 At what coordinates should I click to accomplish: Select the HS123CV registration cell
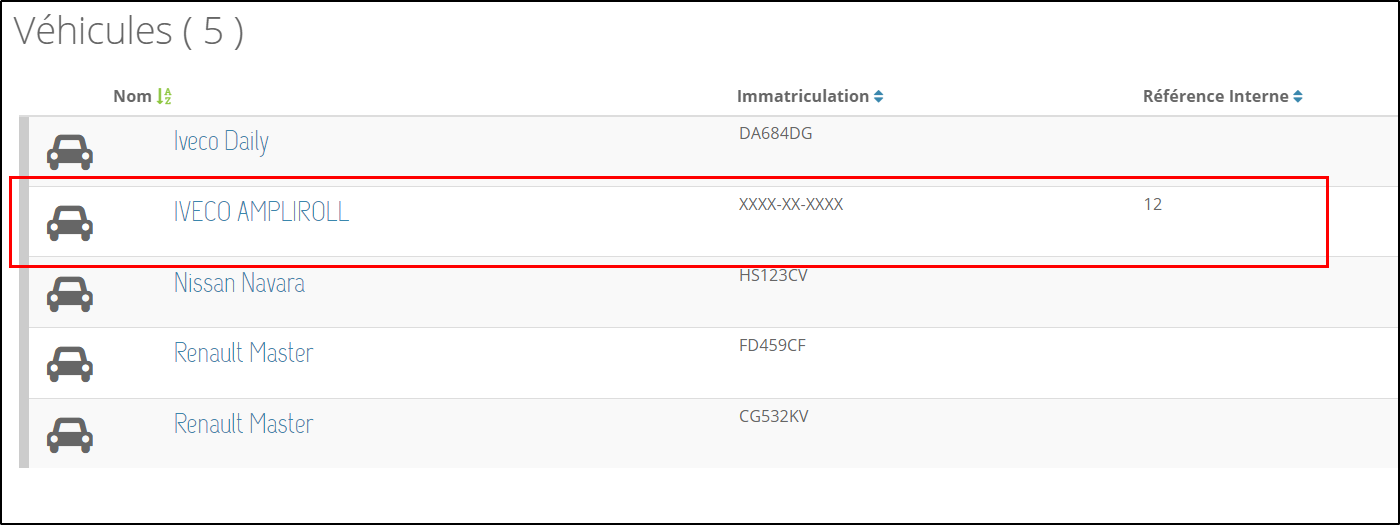(773, 275)
